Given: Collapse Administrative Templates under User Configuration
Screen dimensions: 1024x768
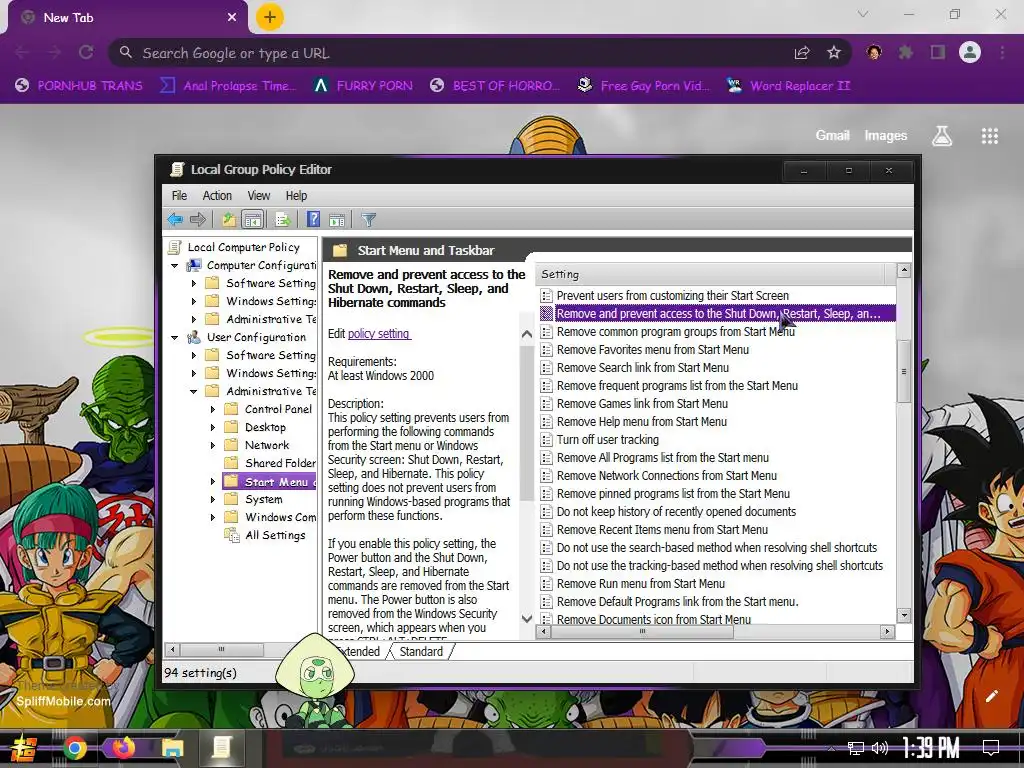Looking at the screenshot, I should click(x=193, y=391).
